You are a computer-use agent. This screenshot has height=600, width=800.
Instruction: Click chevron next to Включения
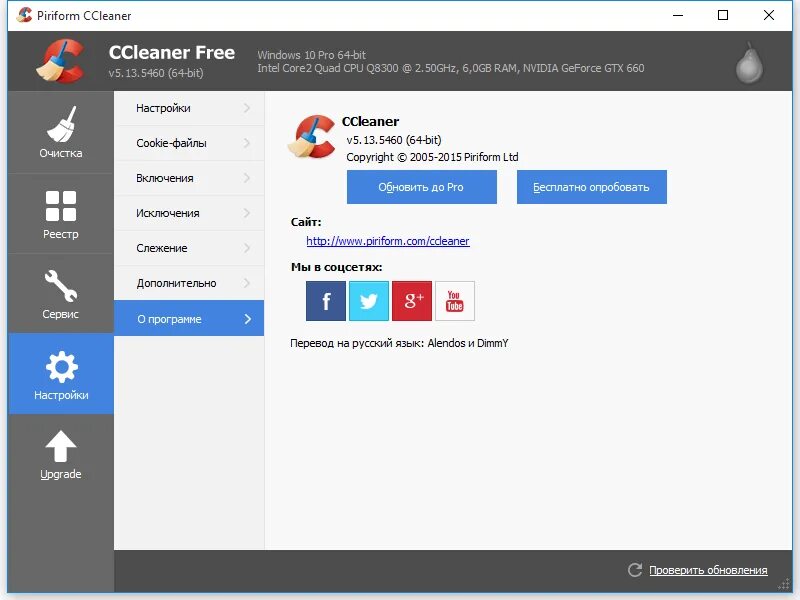click(x=247, y=178)
